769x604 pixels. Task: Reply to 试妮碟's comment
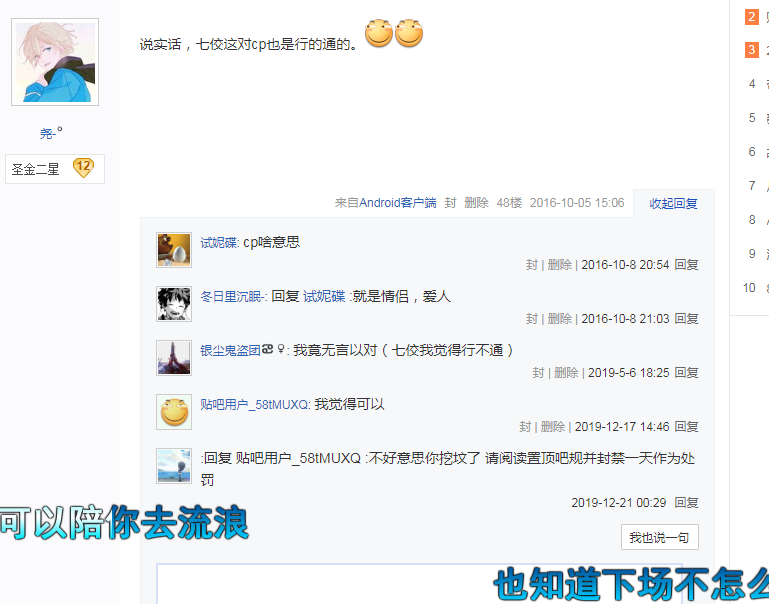686,265
